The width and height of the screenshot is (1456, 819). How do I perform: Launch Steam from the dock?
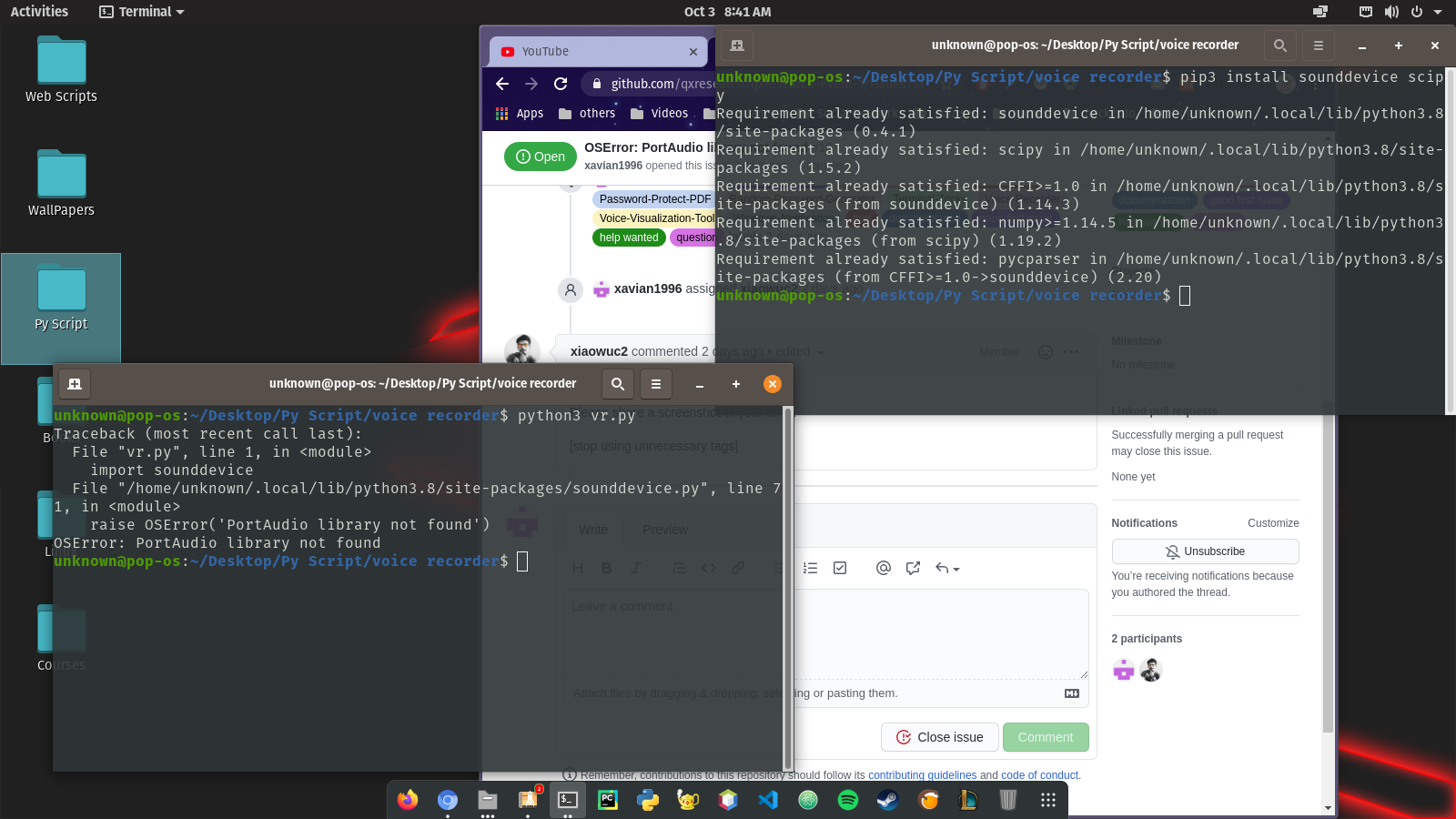888,800
